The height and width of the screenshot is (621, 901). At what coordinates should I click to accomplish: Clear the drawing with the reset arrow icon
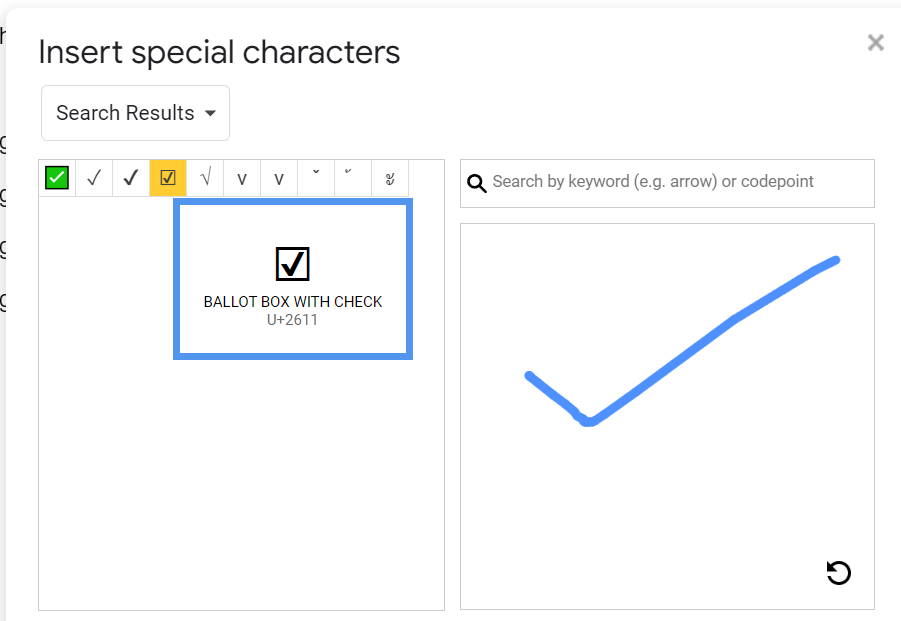click(838, 573)
